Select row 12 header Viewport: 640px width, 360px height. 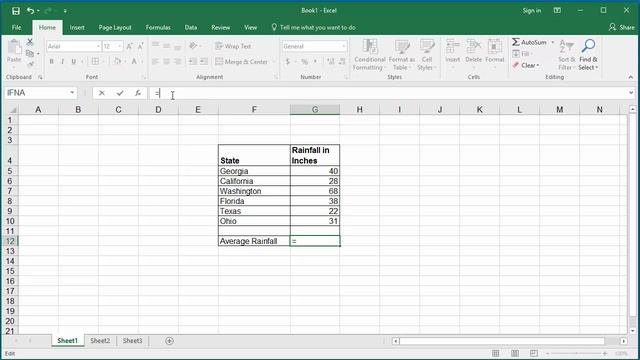(10, 241)
